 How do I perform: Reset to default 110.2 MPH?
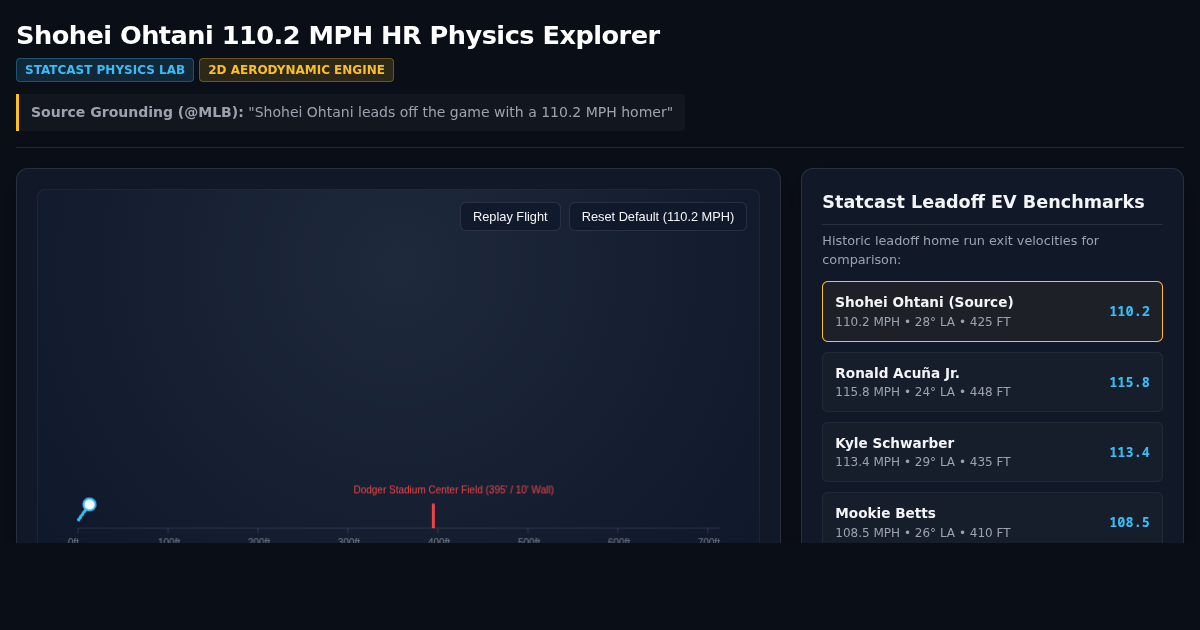(x=658, y=217)
